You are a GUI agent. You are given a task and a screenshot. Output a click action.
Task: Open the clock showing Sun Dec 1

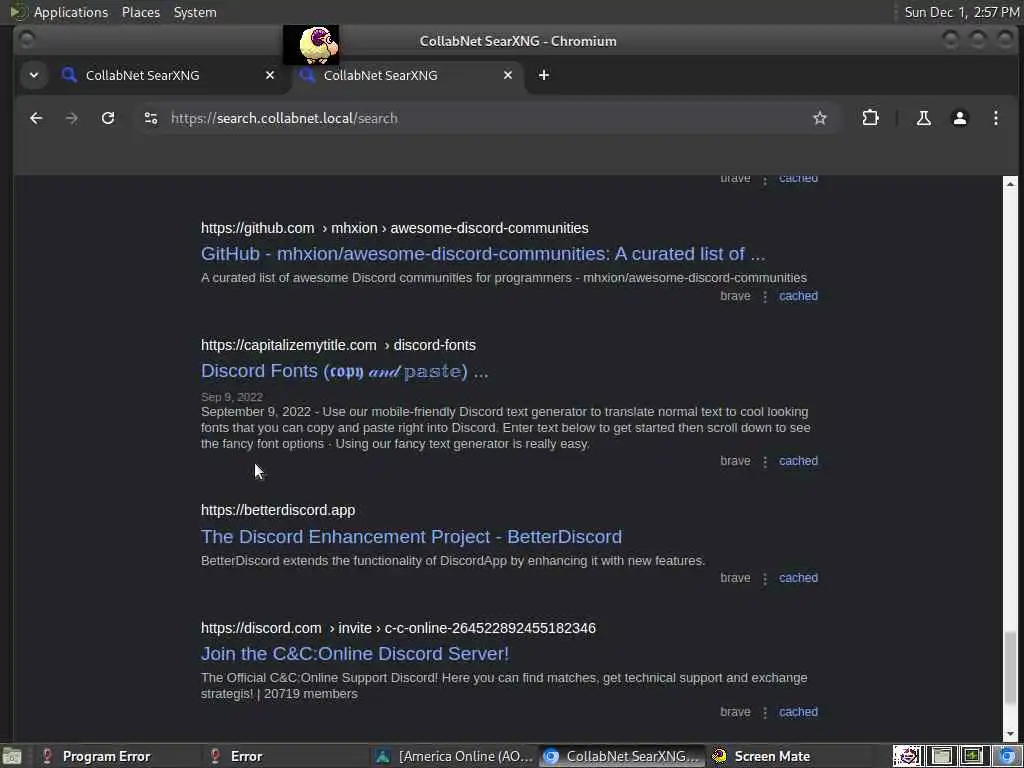(961, 12)
